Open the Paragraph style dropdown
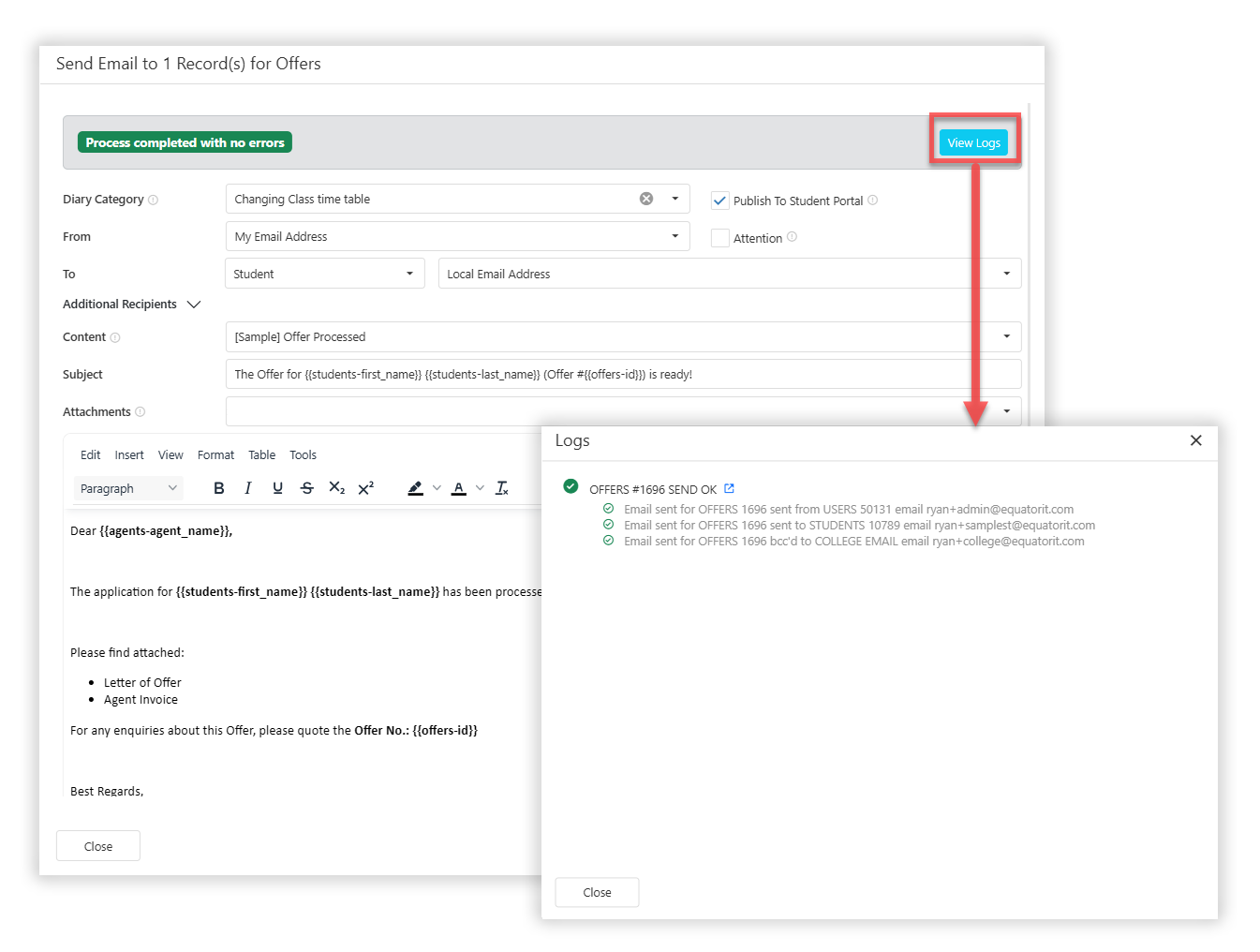 click(128, 488)
